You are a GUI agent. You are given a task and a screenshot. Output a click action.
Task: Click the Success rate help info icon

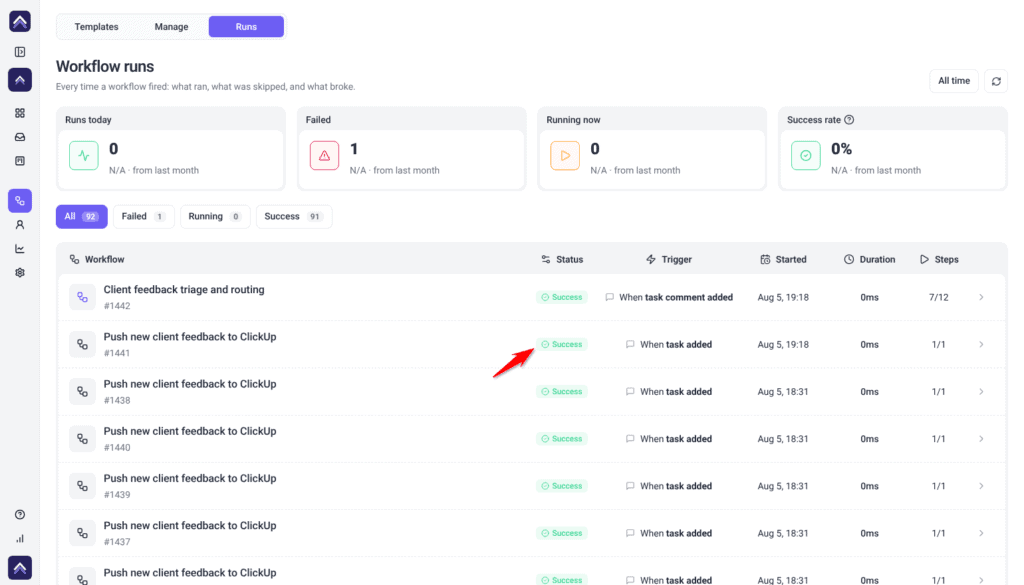pos(849,119)
